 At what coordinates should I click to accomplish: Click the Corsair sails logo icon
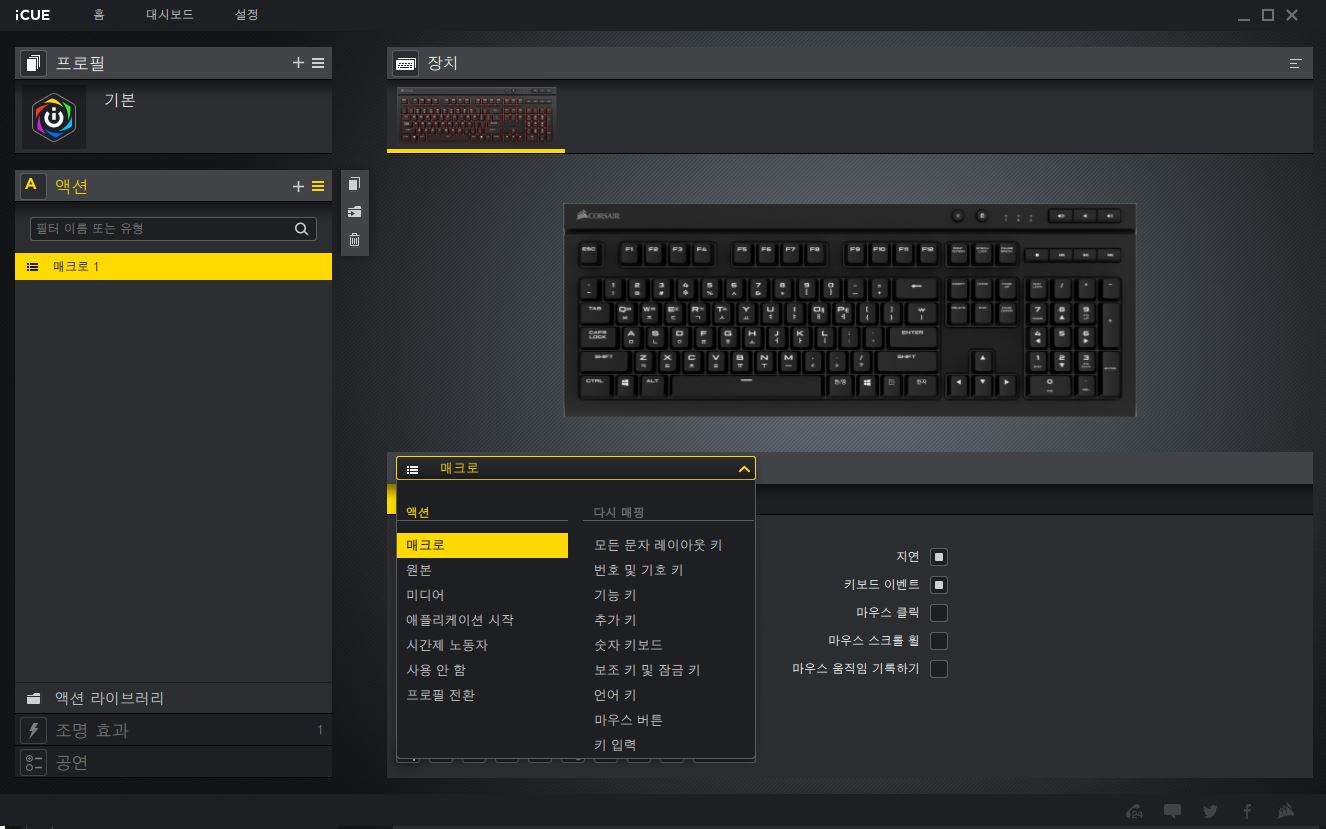pyautogui.click(x=1287, y=811)
